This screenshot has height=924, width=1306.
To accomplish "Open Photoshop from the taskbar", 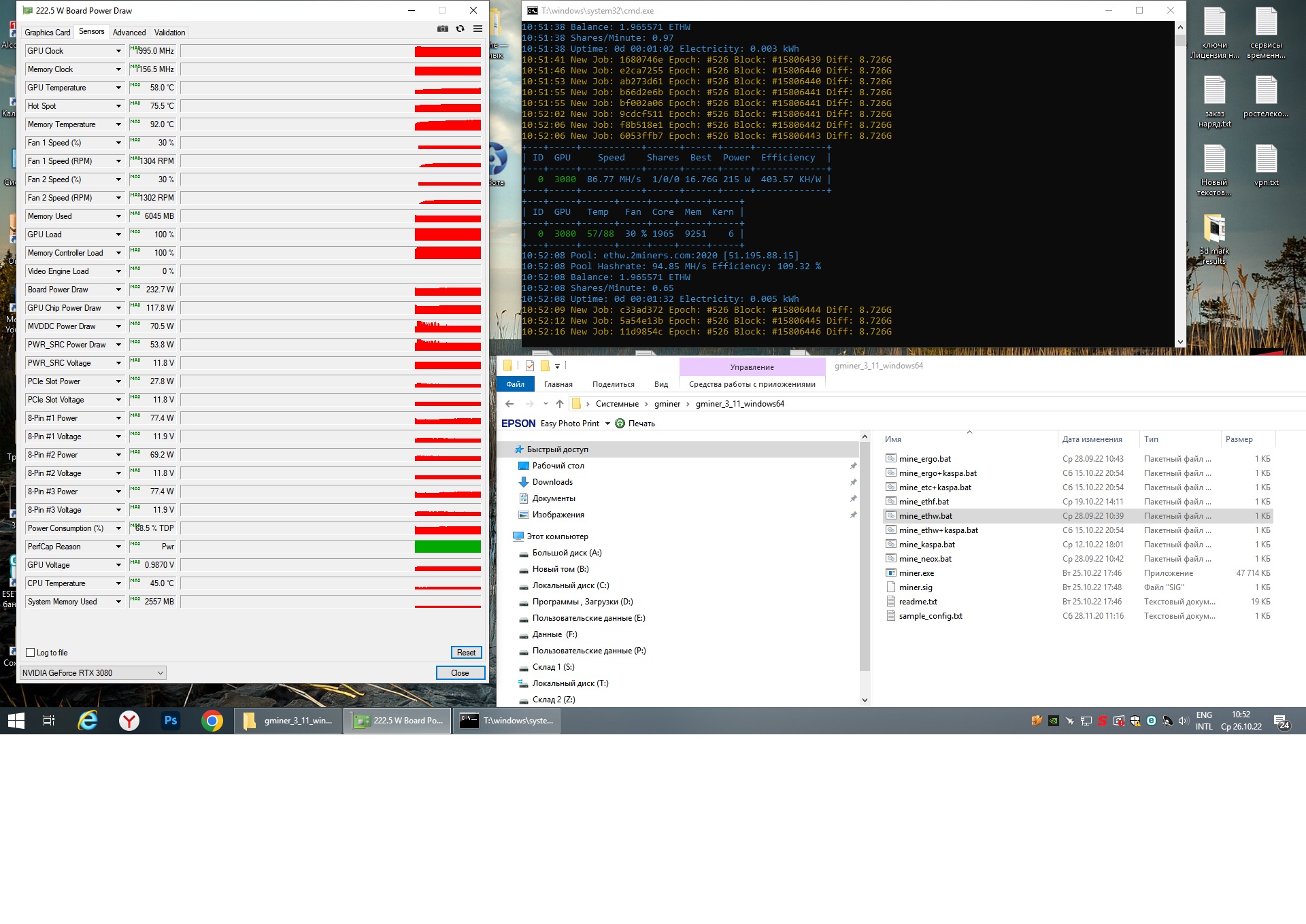I will tap(171, 721).
